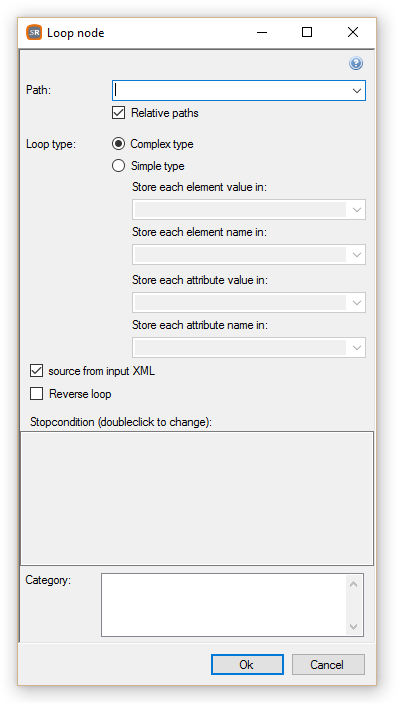This screenshot has height=703, width=398.
Task: Click inside the Category text area
Action: pyautogui.click(x=224, y=605)
